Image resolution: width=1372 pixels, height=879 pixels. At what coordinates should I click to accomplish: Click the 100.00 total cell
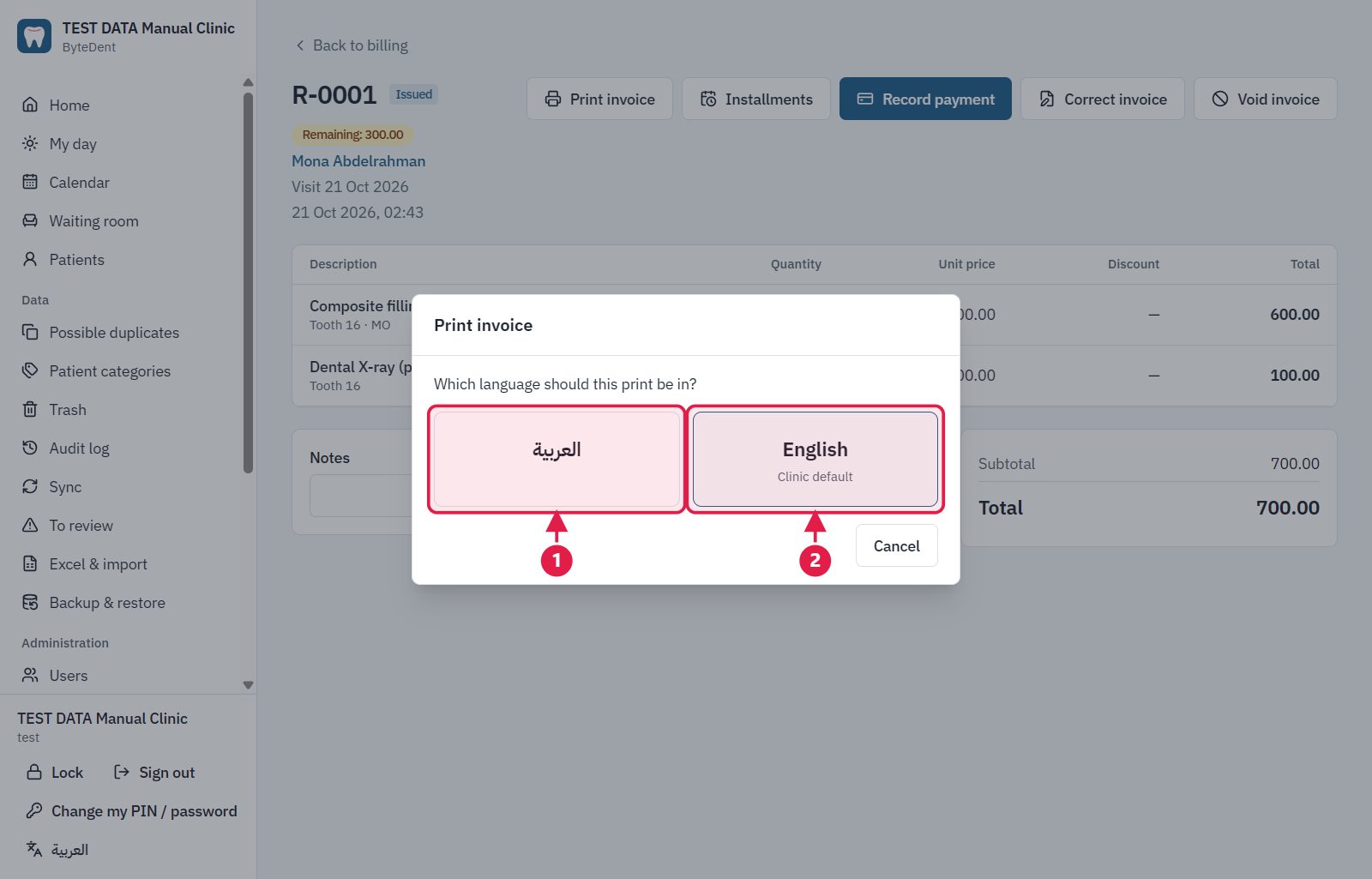coord(1294,375)
